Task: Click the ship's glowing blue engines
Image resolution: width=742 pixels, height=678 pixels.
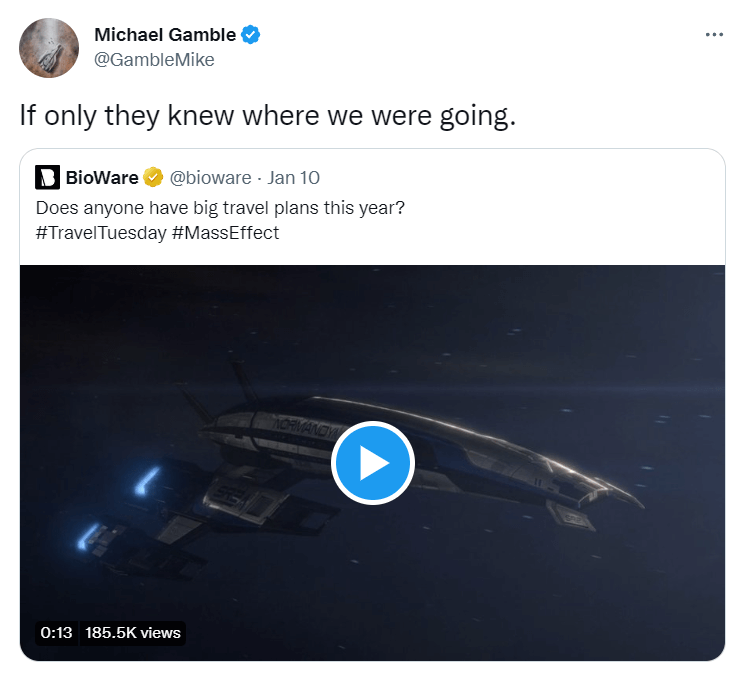Action: pos(118,506)
